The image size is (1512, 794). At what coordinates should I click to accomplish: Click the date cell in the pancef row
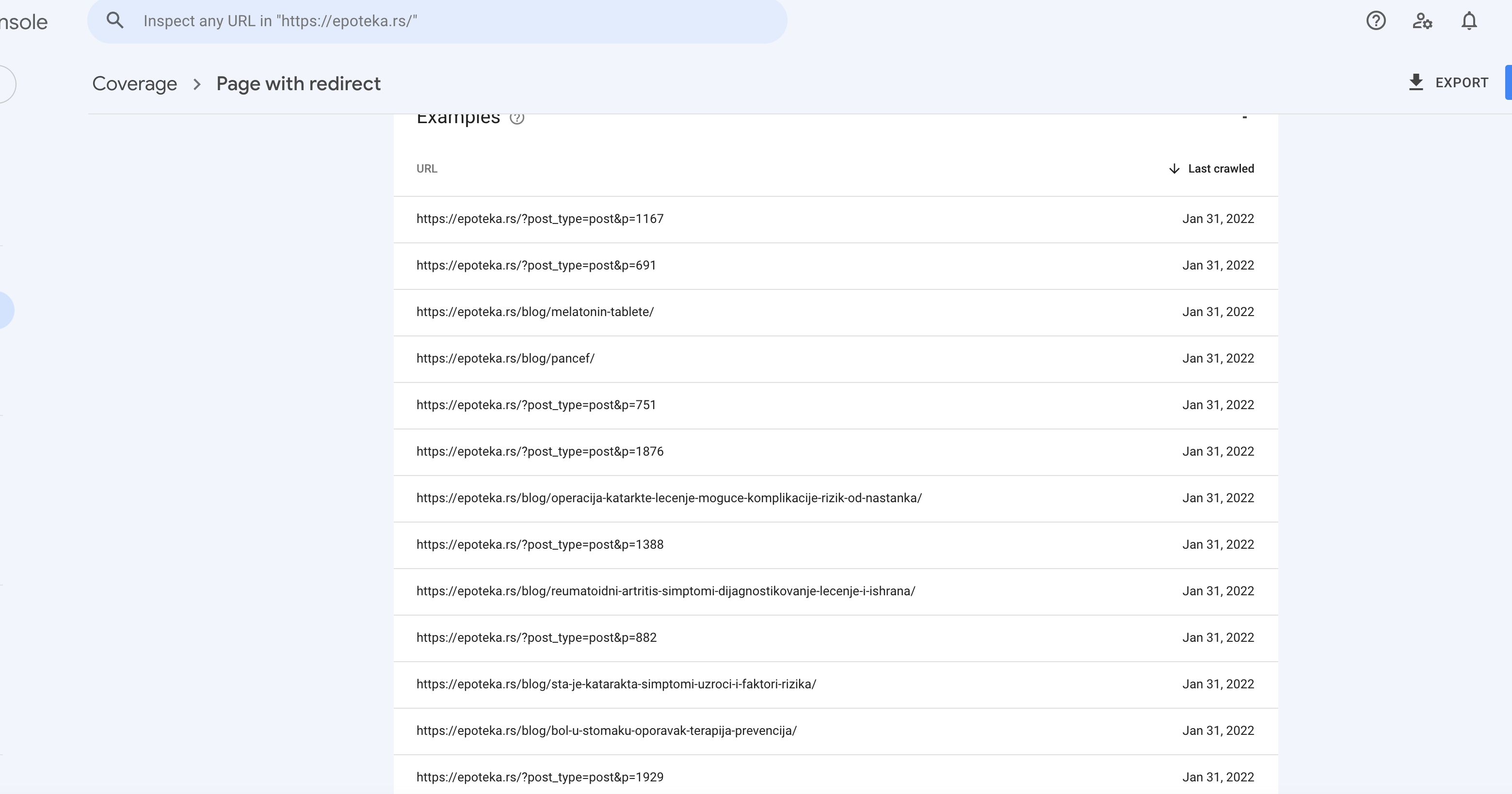tap(1218, 359)
